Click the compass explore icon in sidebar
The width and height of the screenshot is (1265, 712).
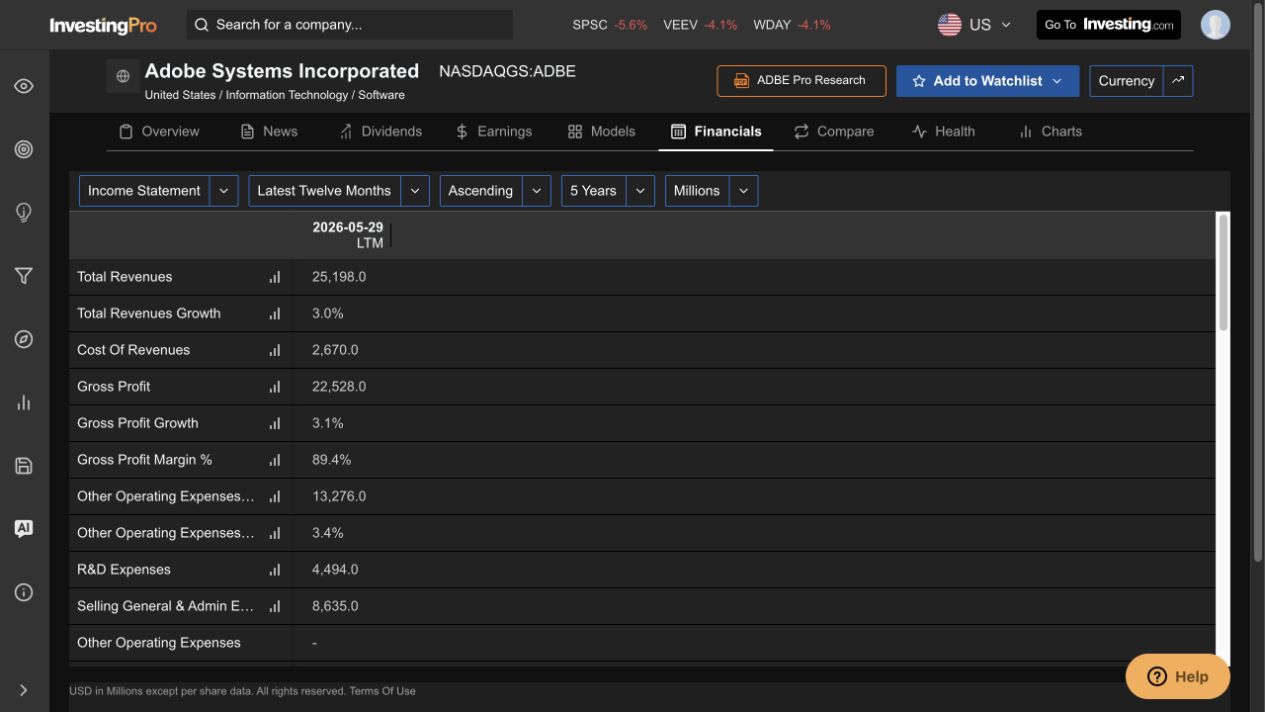coord(24,339)
